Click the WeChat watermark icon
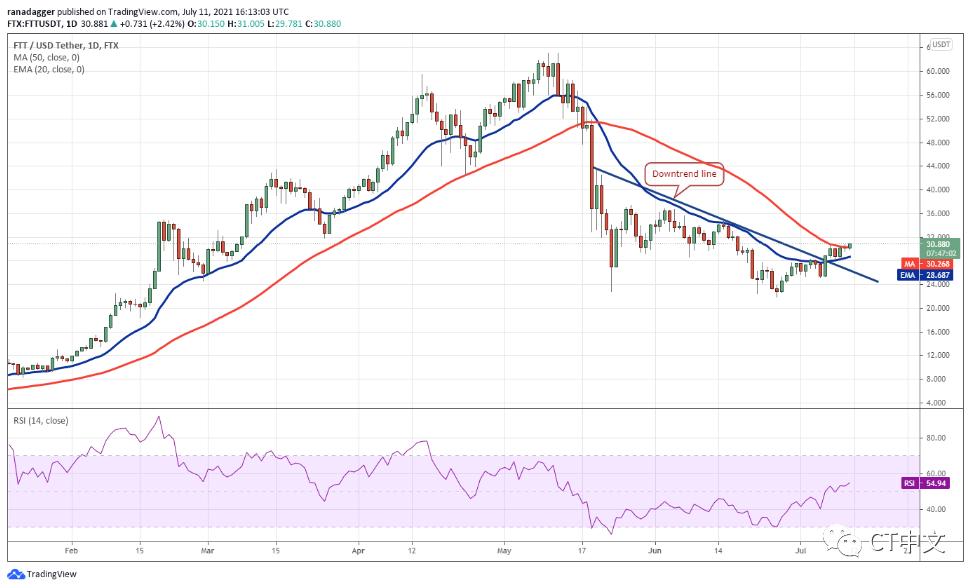The height and width of the screenshot is (585, 977). [850, 541]
